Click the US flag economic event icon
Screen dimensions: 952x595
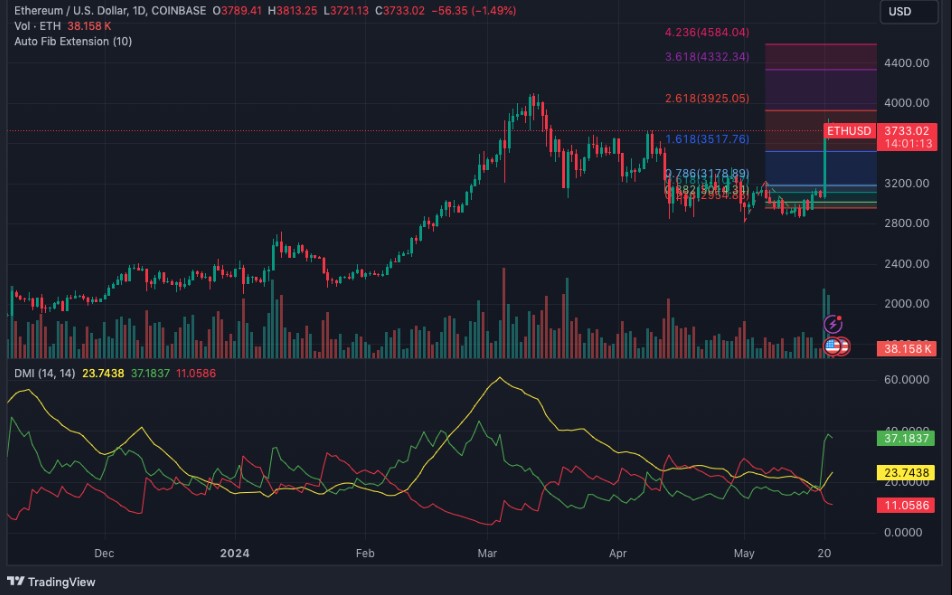pyautogui.click(x=832, y=346)
